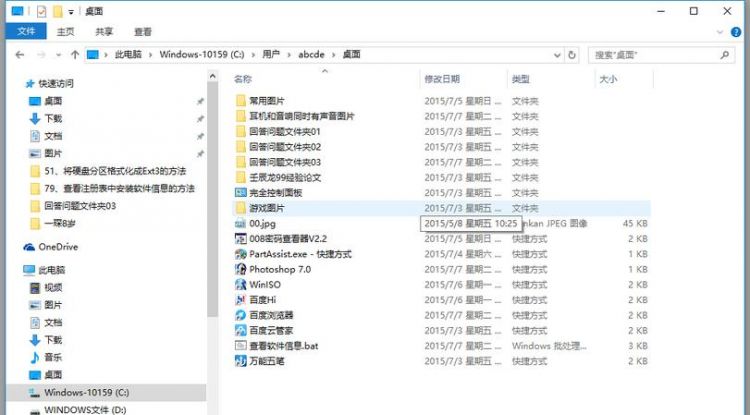Select the 万能五笔 shortcut icon

coord(240,361)
